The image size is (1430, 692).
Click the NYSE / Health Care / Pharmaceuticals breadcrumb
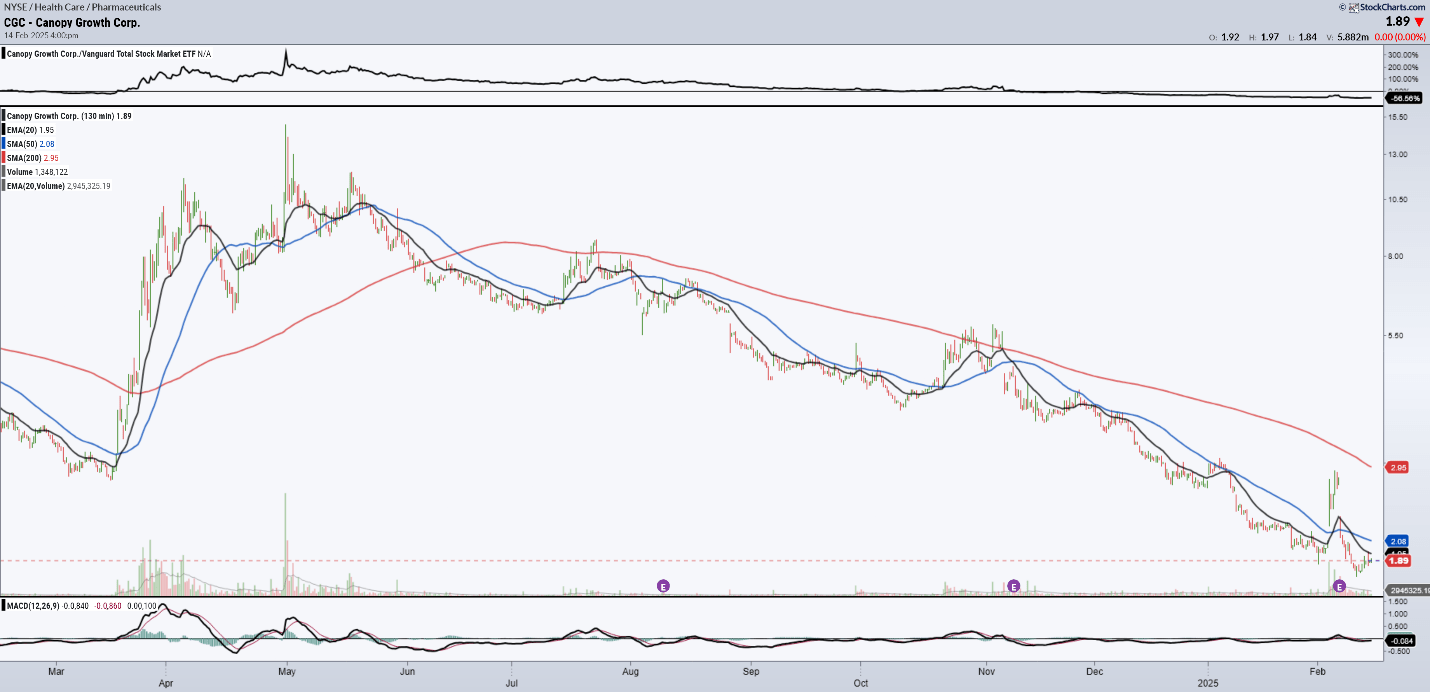click(x=83, y=7)
